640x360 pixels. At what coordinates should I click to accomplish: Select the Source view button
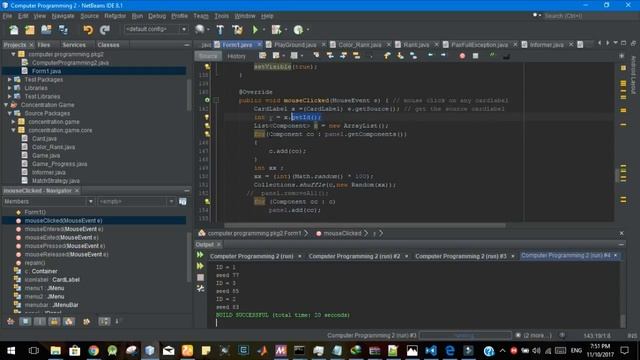(x=208, y=56)
